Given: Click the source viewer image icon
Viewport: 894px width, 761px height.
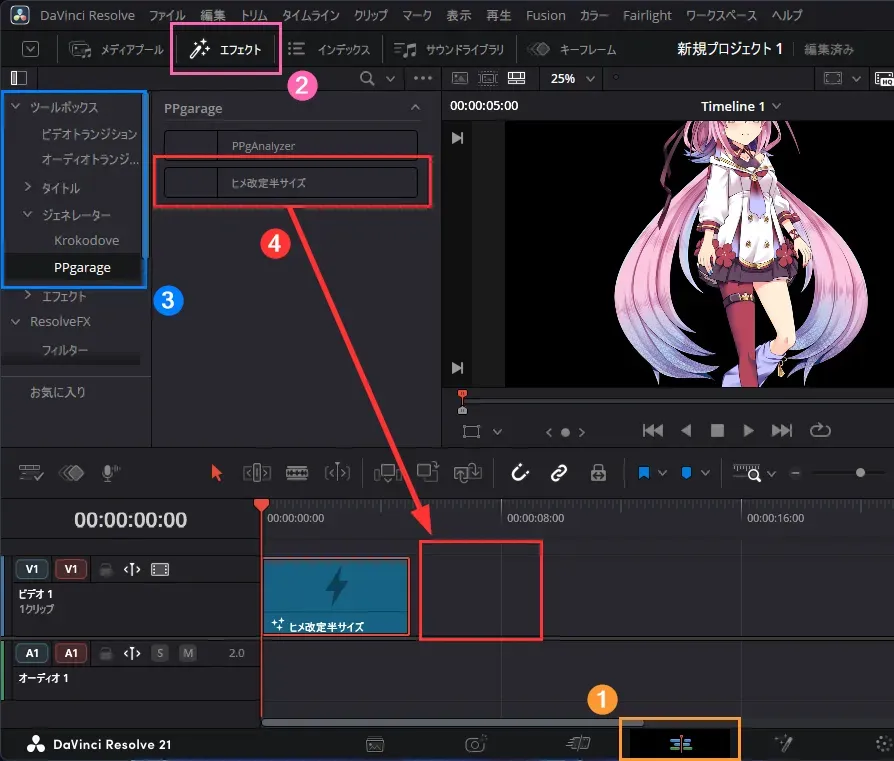Looking at the screenshot, I should pyautogui.click(x=460, y=78).
